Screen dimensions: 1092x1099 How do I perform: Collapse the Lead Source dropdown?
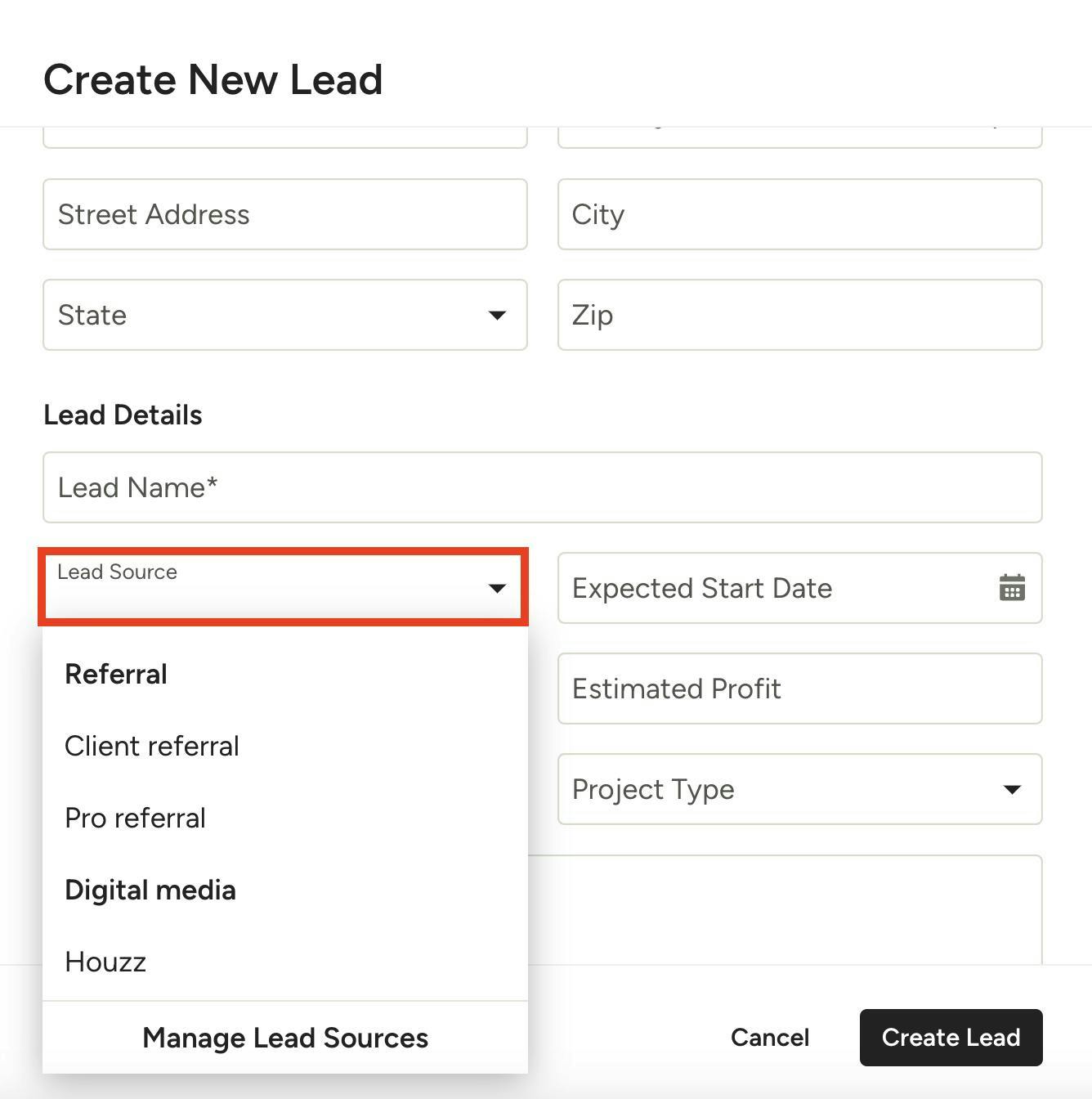point(496,588)
